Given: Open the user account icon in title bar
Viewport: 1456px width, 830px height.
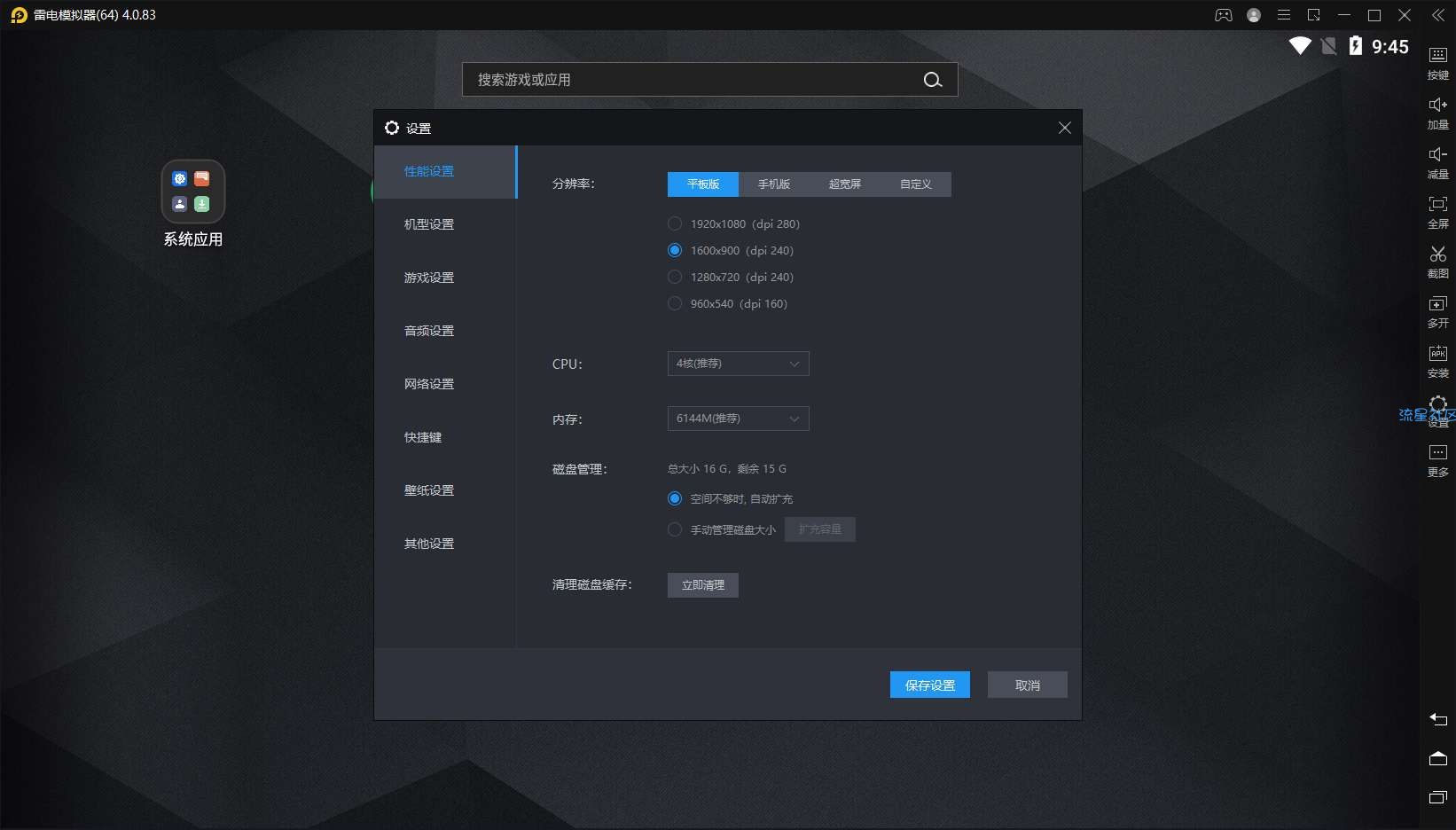Looking at the screenshot, I should 1254,15.
